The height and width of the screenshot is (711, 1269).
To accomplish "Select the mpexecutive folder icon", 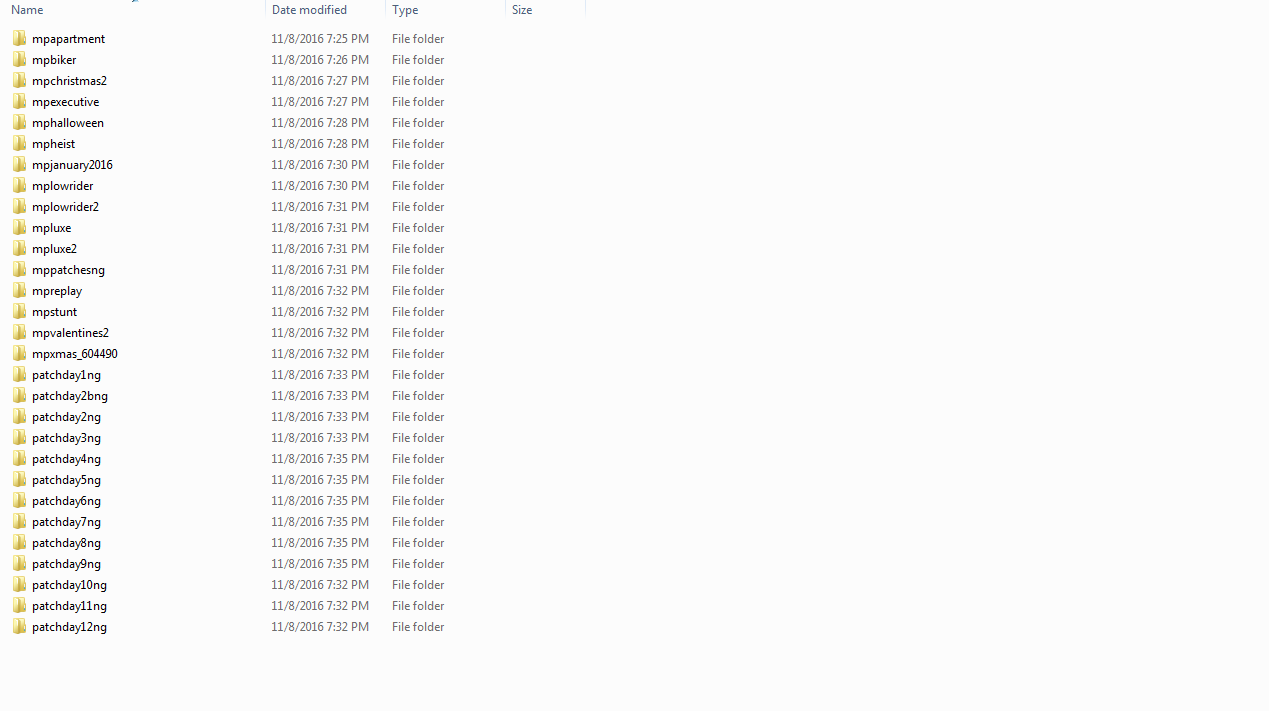I will [20, 102].
